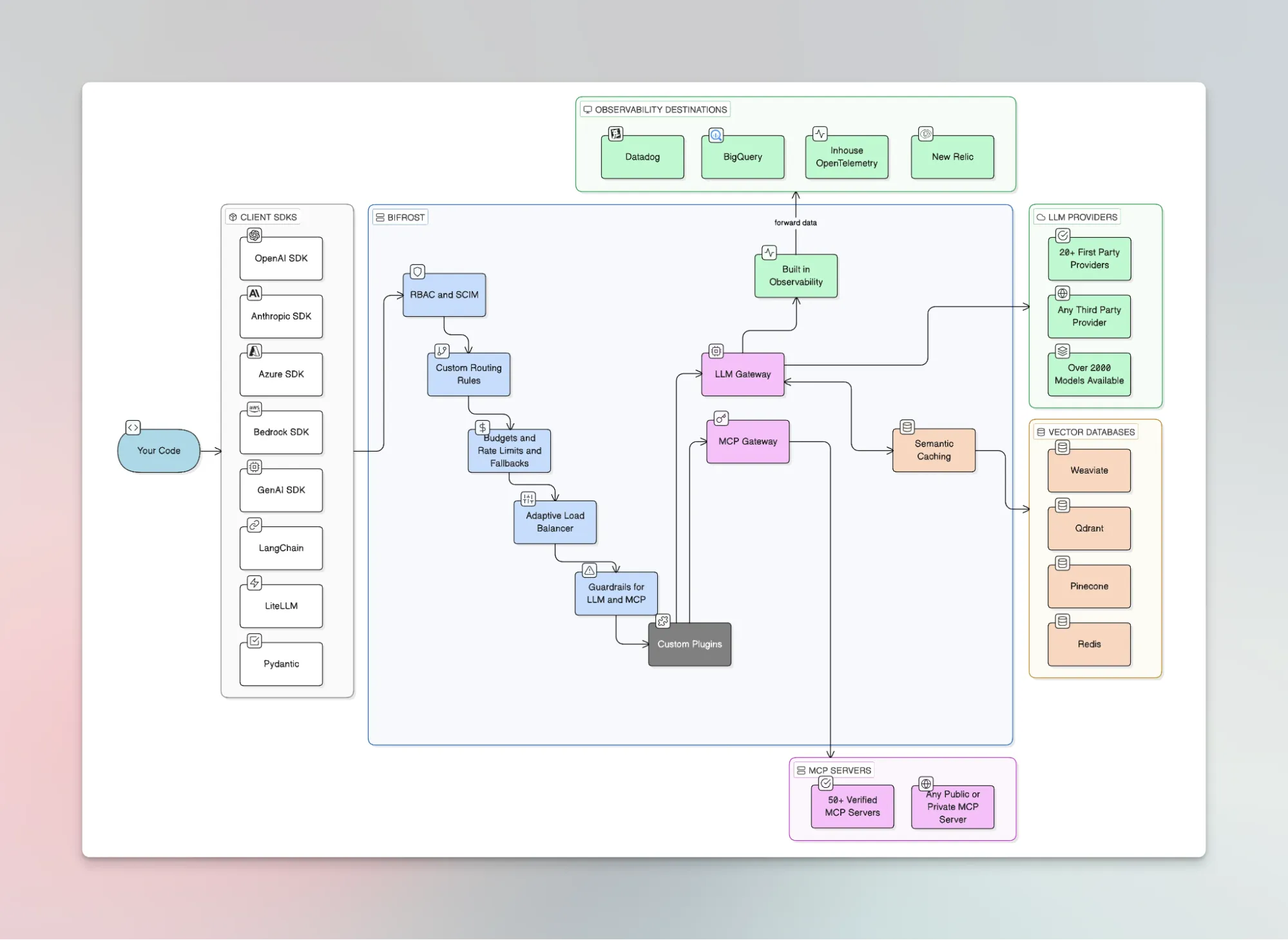
Task: Select the Your Code start node
Action: point(159,451)
